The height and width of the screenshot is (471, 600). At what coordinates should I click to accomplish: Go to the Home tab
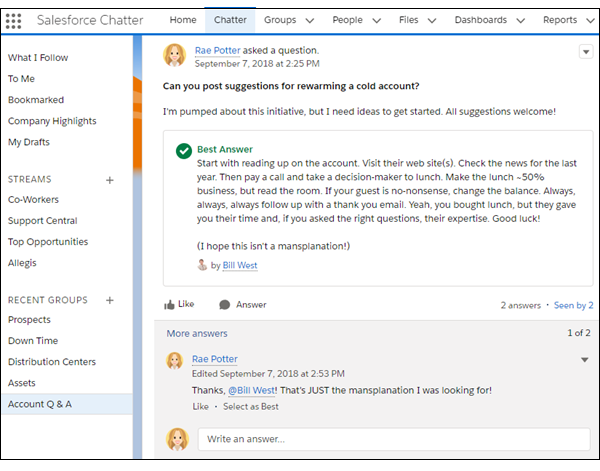pos(183,20)
